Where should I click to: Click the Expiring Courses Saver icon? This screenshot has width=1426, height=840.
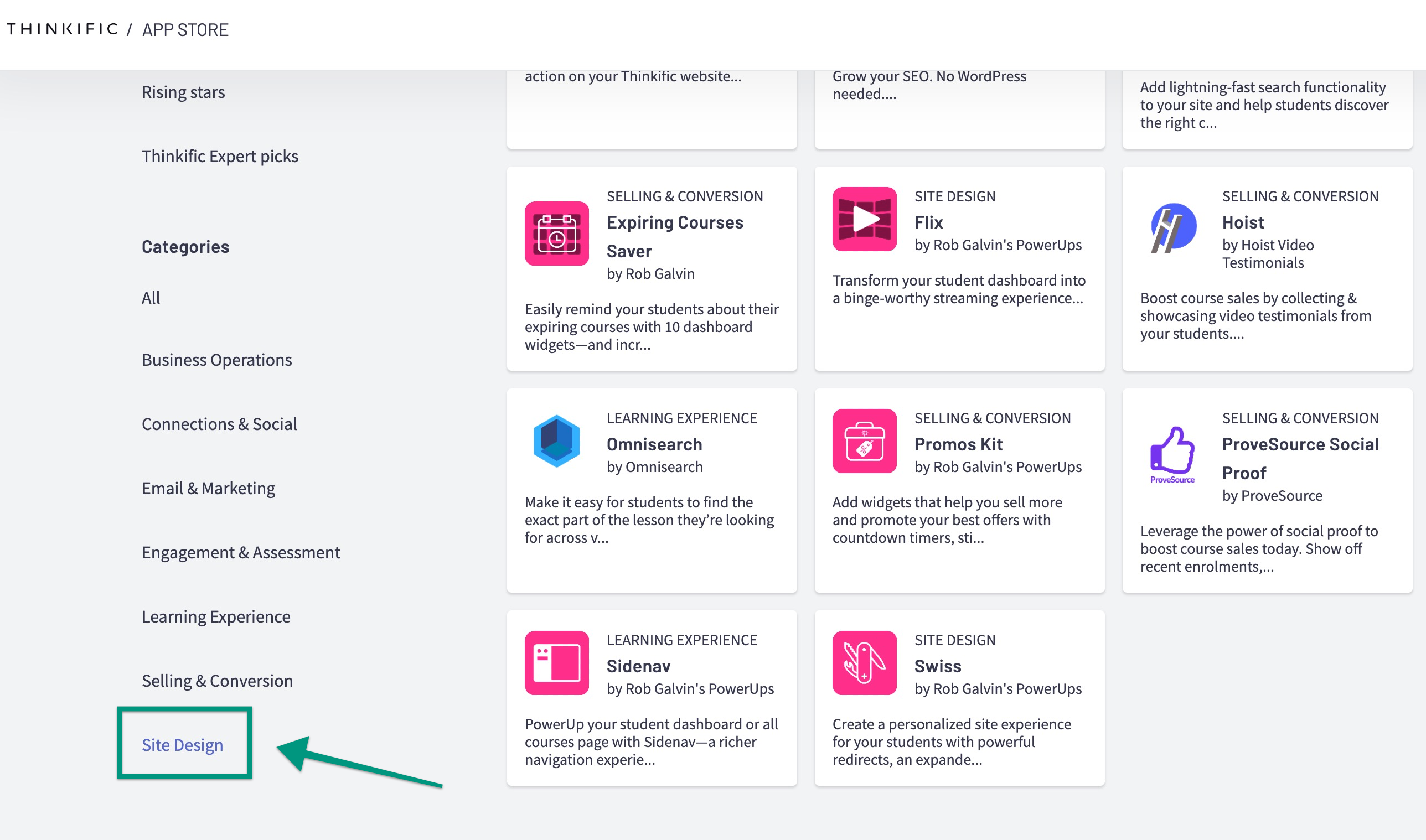click(x=557, y=233)
